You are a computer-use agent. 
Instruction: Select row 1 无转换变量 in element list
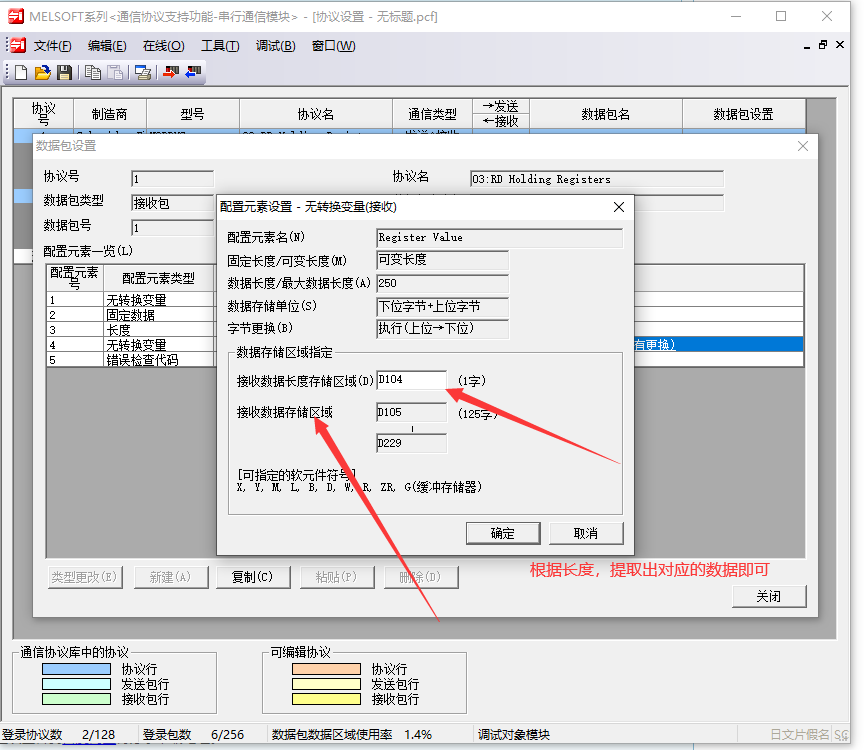point(135,299)
